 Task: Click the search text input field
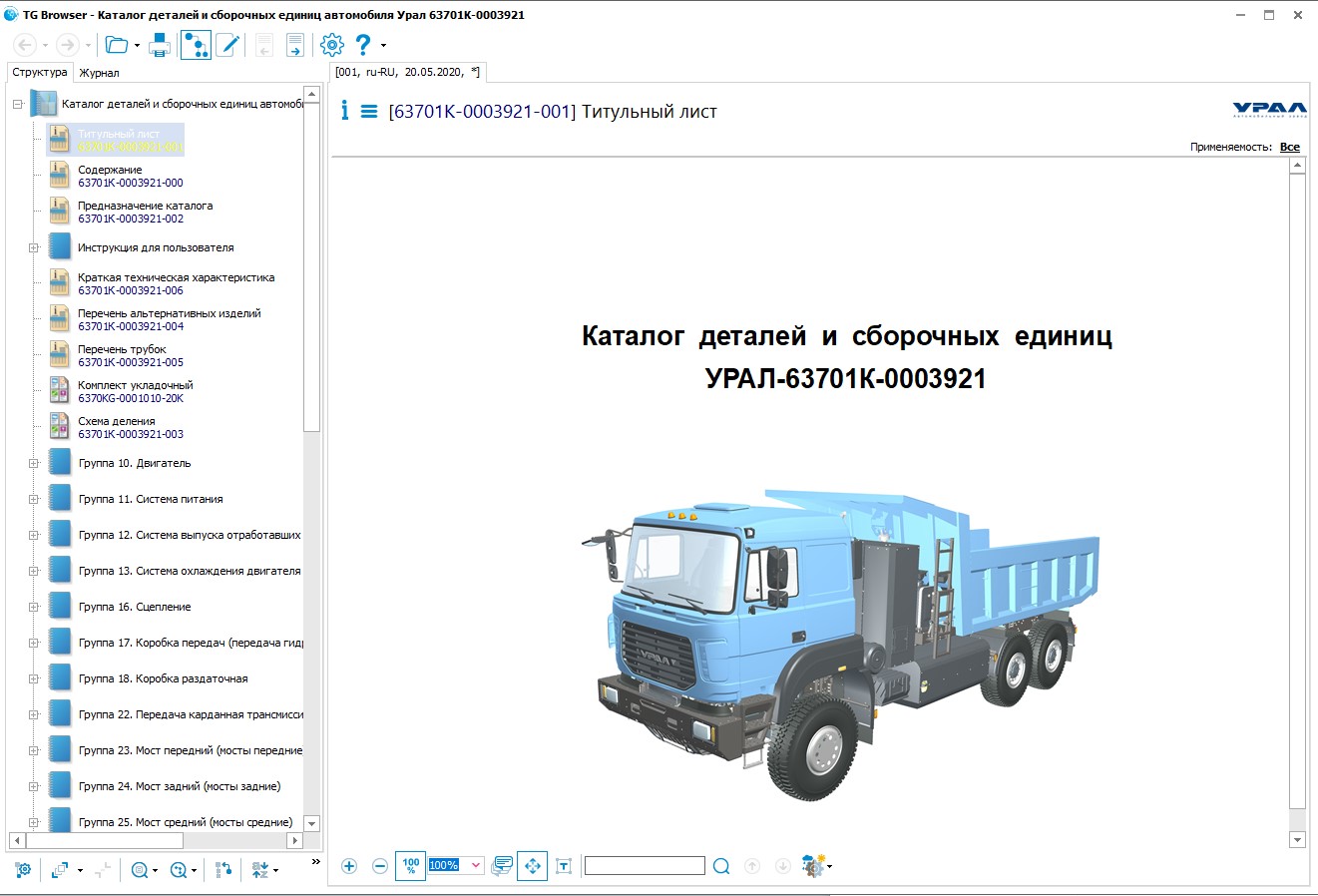coord(645,866)
